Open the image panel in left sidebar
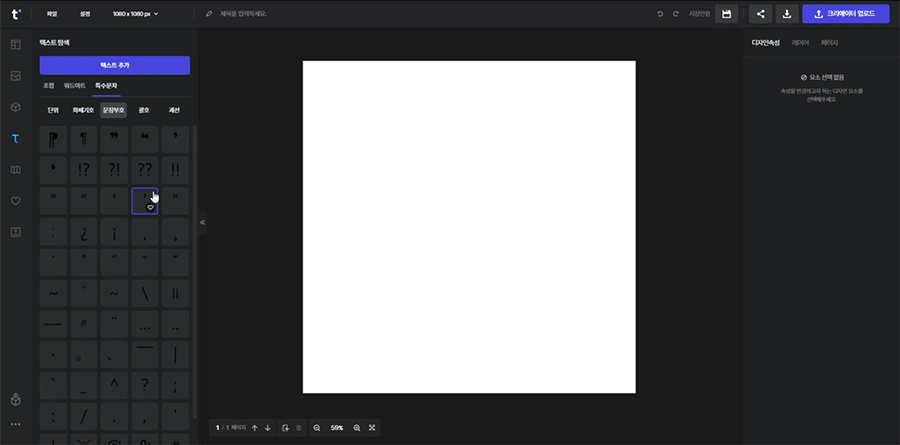The height and width of the screenshot is (445, 900). click(15, 76)
